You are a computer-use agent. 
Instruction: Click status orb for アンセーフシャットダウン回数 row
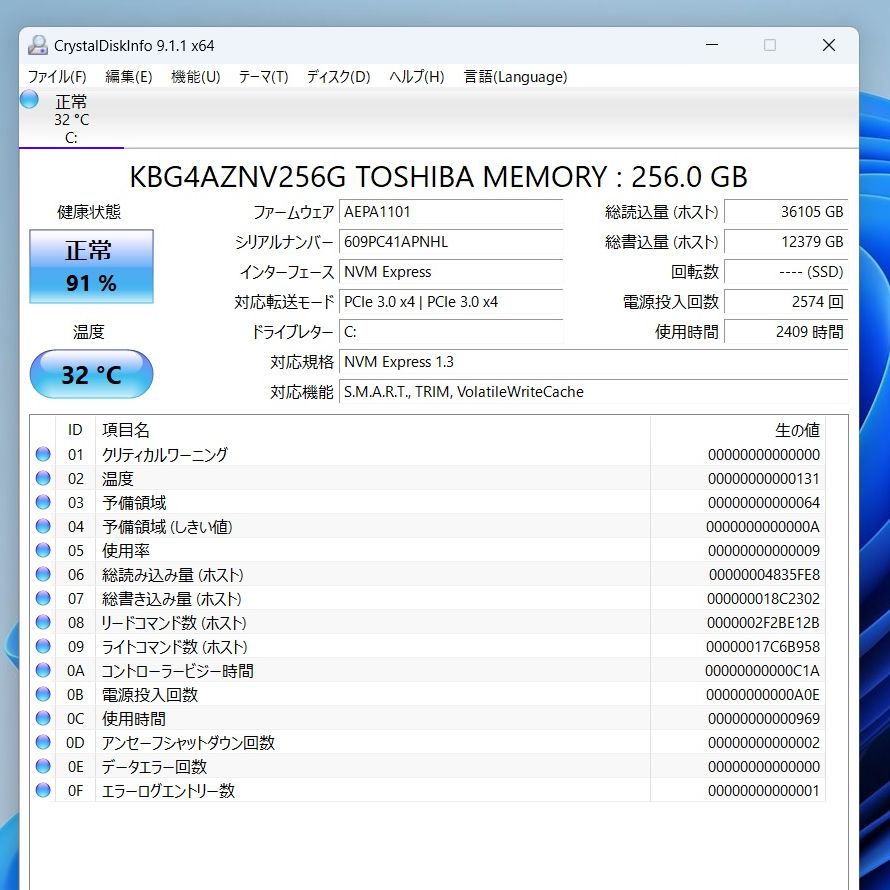coord(43,742)
